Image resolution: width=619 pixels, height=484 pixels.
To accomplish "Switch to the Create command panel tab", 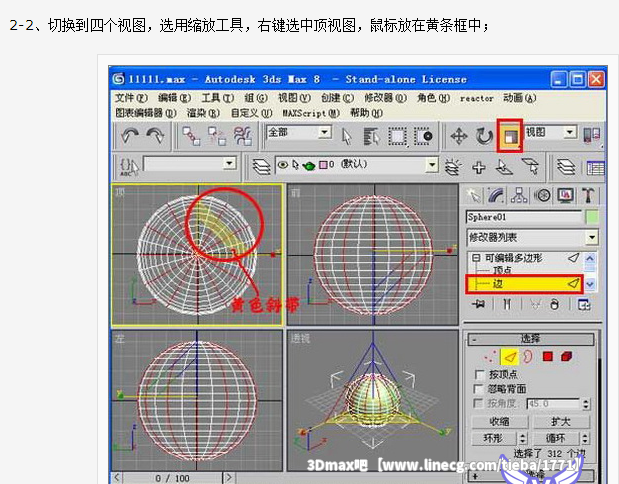I will tap(473, 195).
